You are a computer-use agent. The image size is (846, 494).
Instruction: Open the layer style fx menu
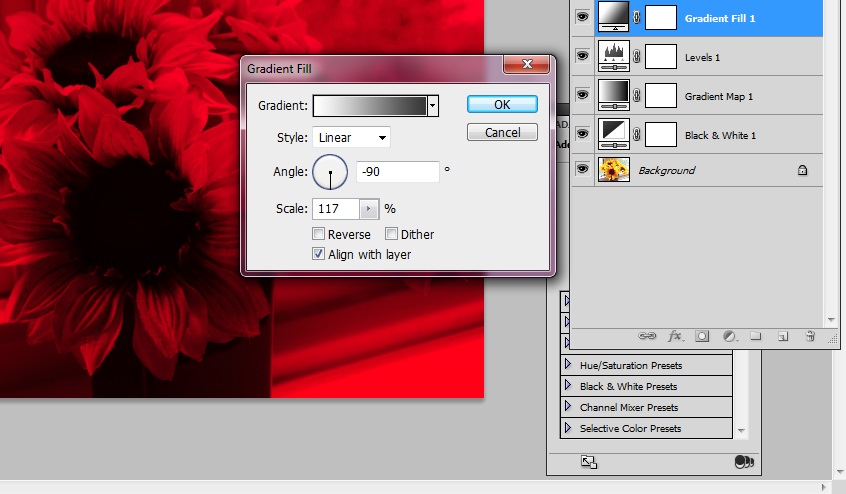[675, 337]
